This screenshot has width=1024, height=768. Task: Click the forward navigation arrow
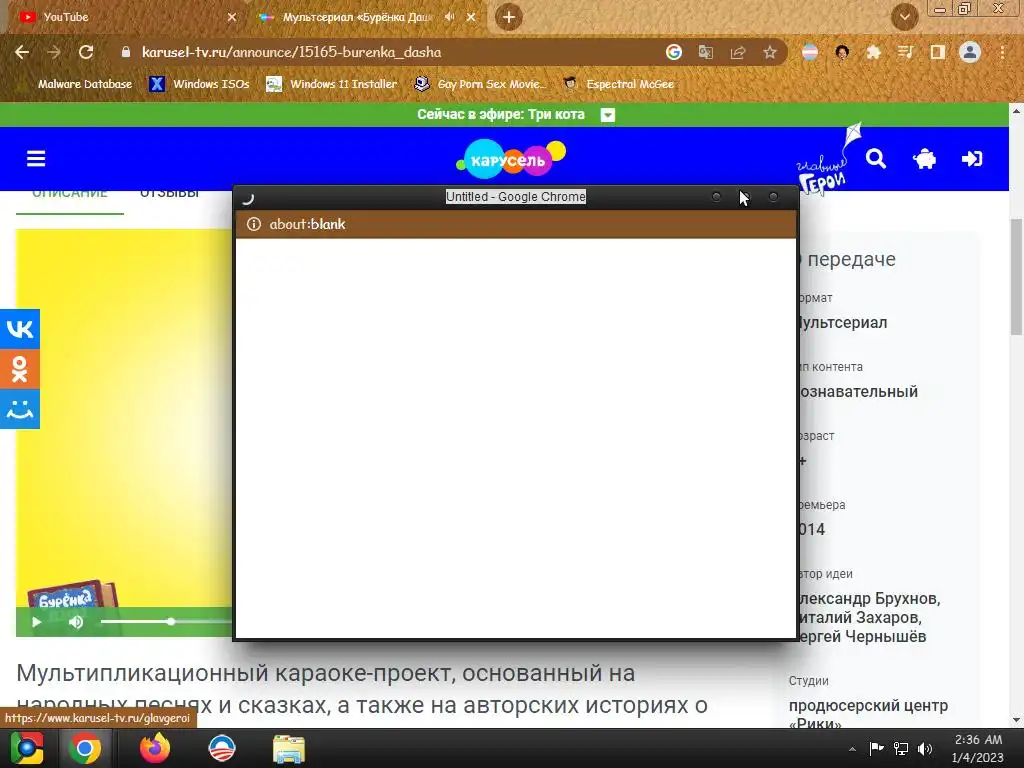[54, 52]
